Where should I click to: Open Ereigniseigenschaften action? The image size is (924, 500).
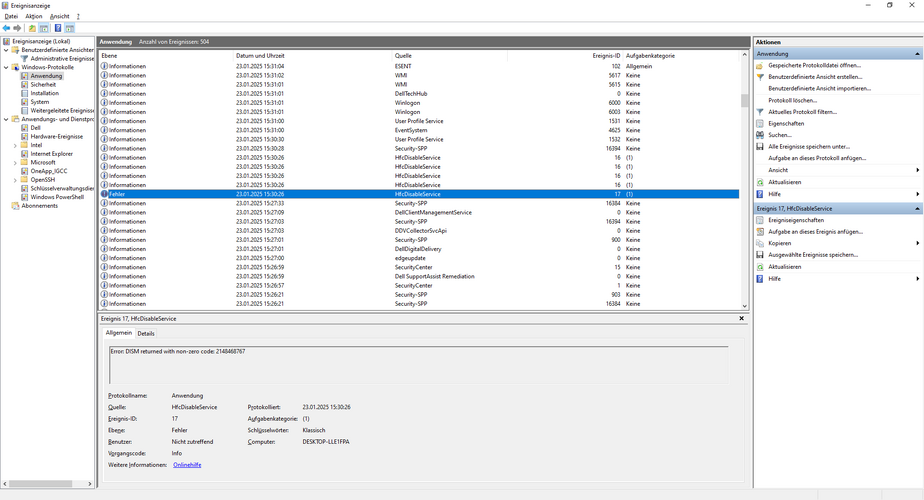click(x=796, y=220)
